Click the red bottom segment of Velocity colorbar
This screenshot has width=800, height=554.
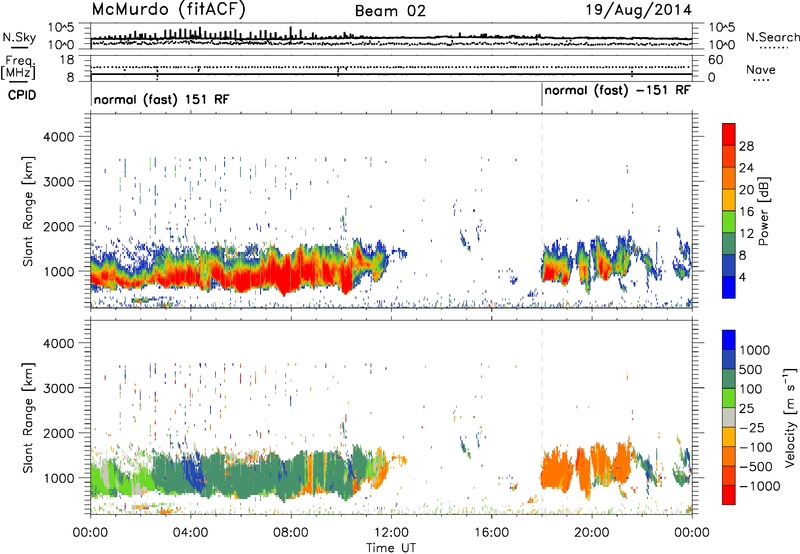coord(729,495)
